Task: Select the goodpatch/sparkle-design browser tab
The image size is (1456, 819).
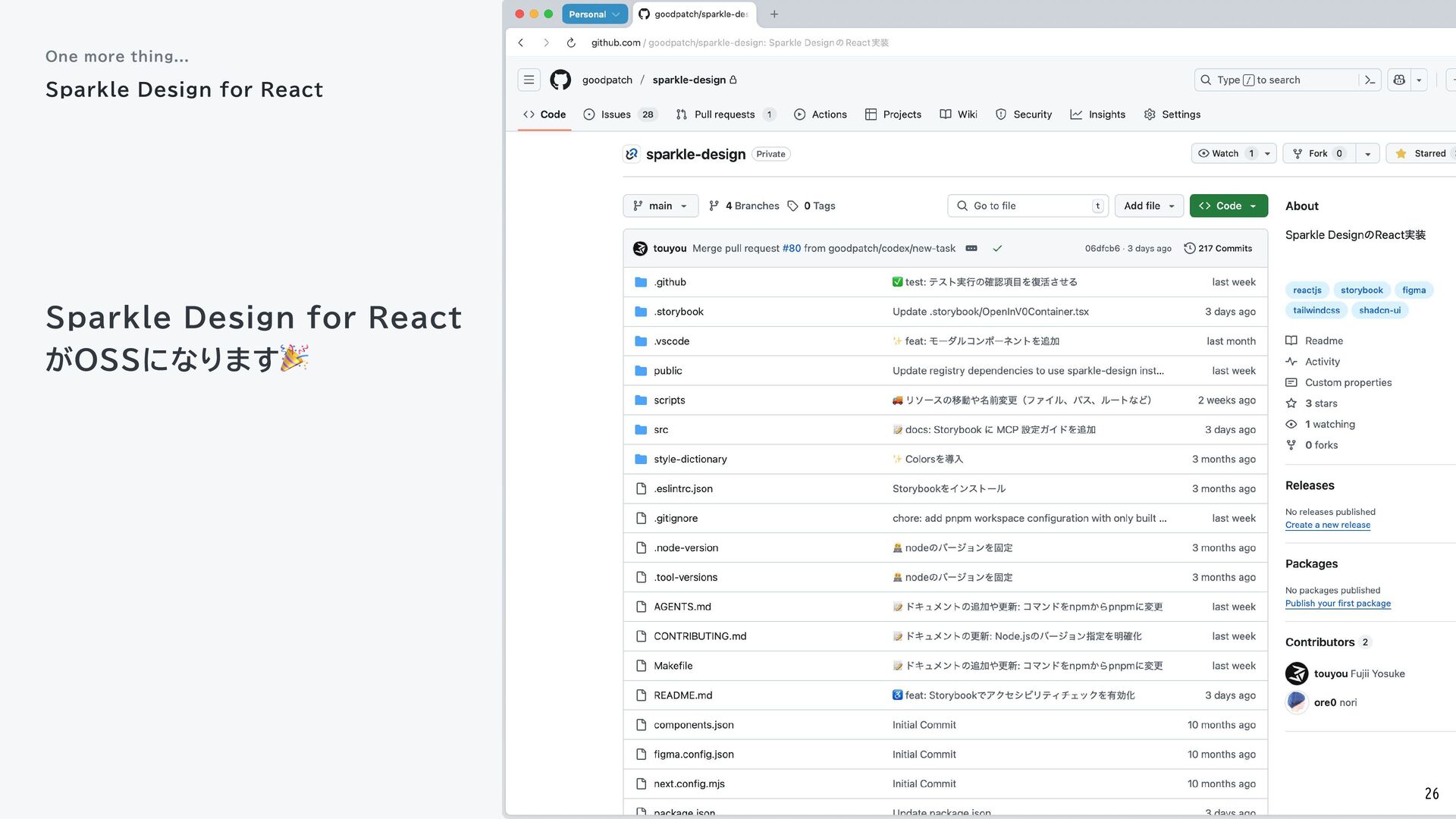Action: coord(695,14)
